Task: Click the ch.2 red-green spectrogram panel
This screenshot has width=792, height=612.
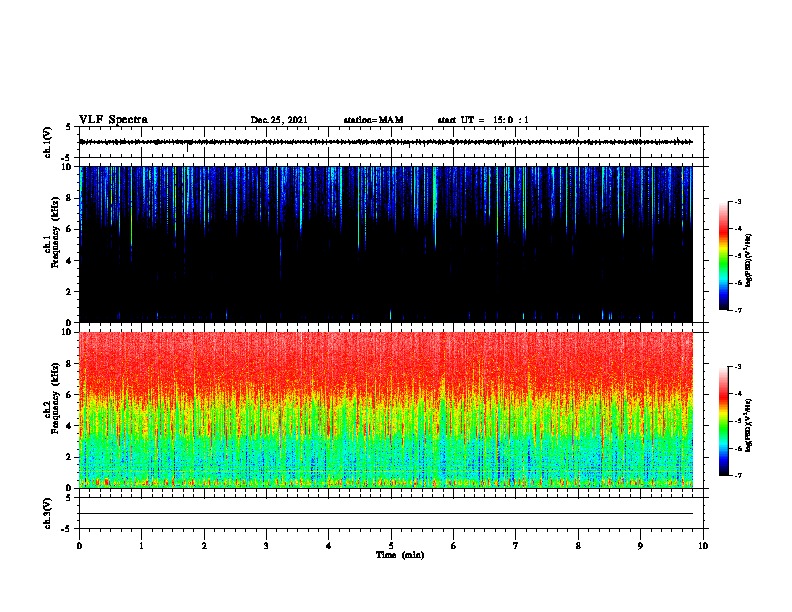Action: pos(386,410)
